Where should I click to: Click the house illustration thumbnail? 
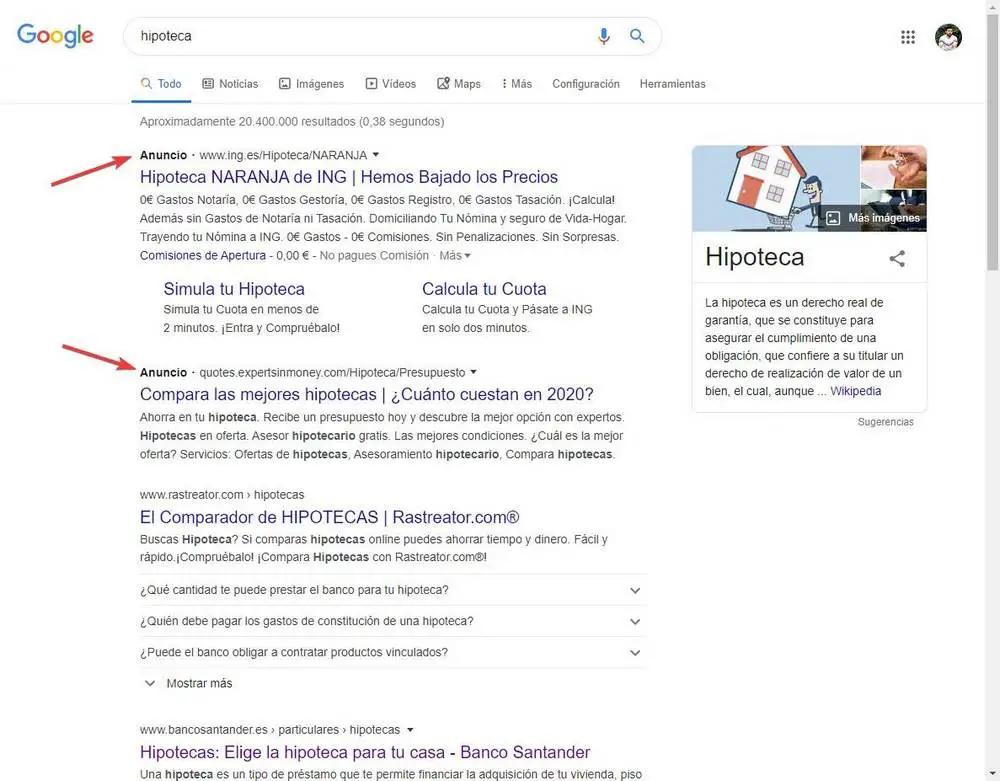[x=776, y=188]
